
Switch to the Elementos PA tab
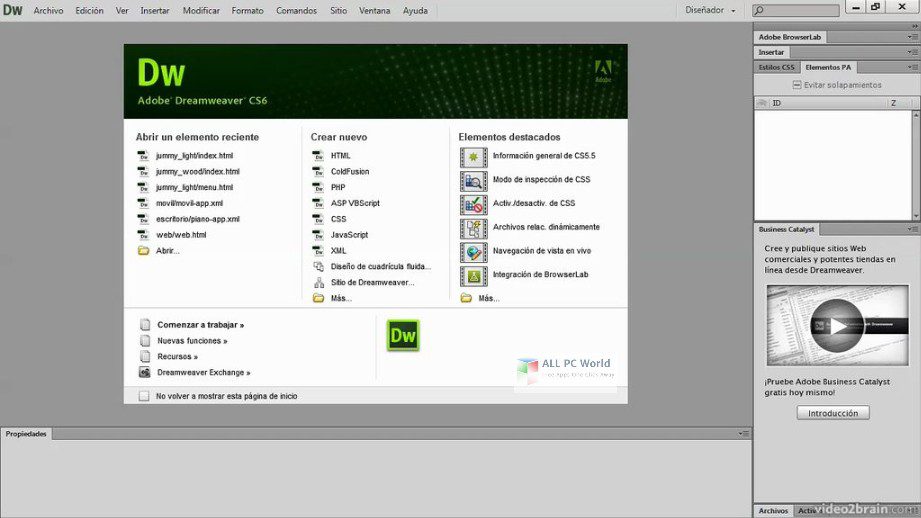pyautogui.click(x=828, y=68)
